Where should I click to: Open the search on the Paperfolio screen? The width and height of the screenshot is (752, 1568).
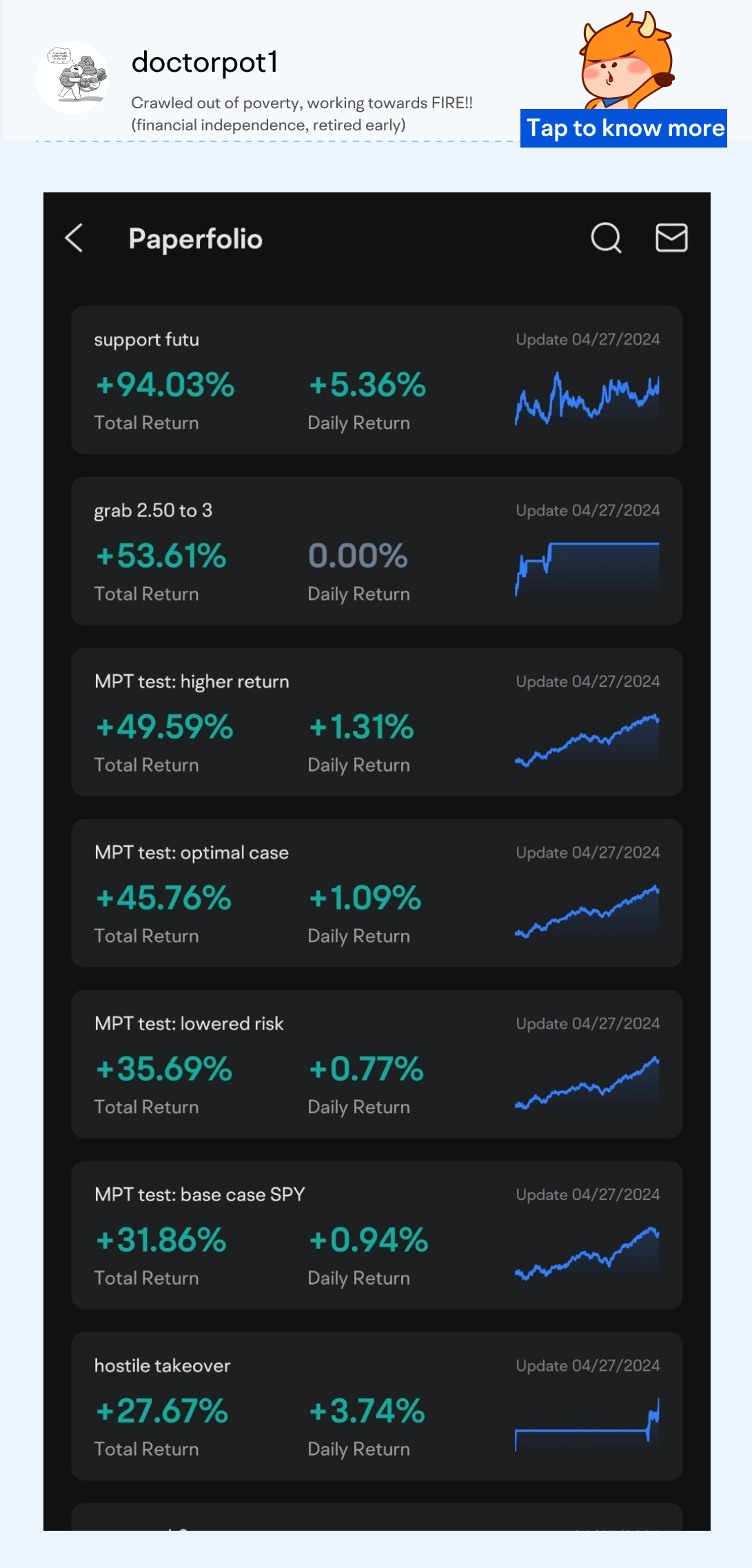[605, 238]
